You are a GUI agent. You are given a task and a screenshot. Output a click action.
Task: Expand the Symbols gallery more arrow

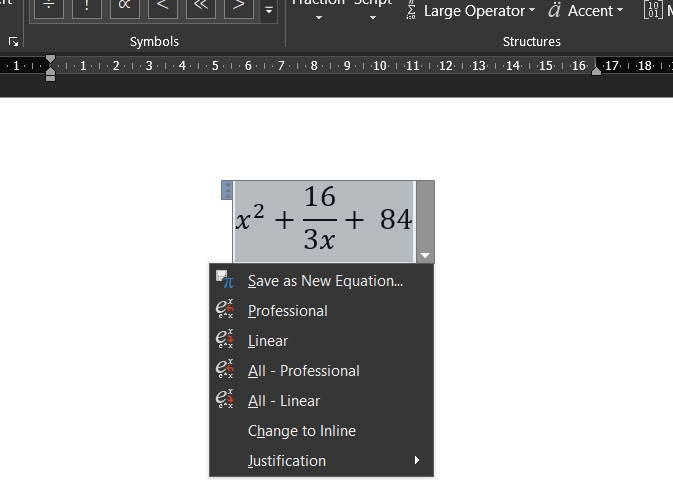(x=268, y=11)
